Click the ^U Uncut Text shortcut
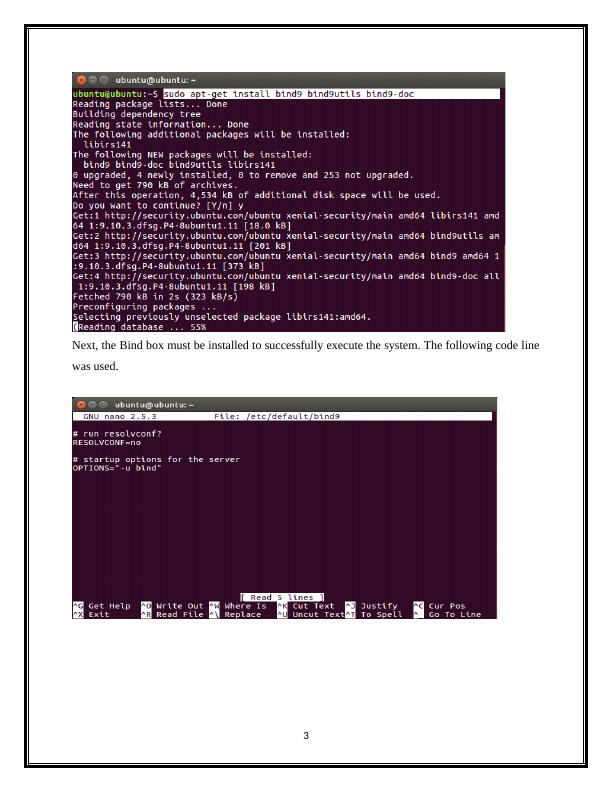 click(311, 614)
